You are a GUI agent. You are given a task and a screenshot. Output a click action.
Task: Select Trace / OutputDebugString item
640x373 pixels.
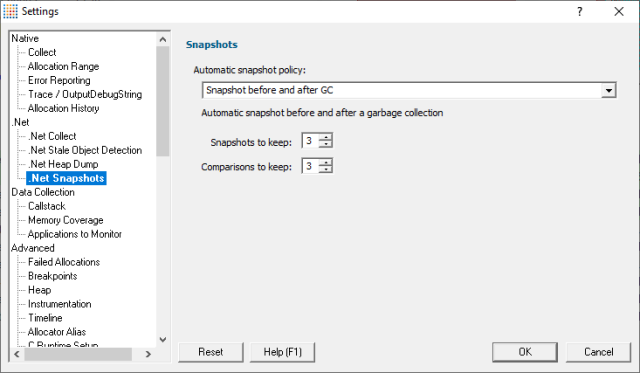[x=85, y=94]
